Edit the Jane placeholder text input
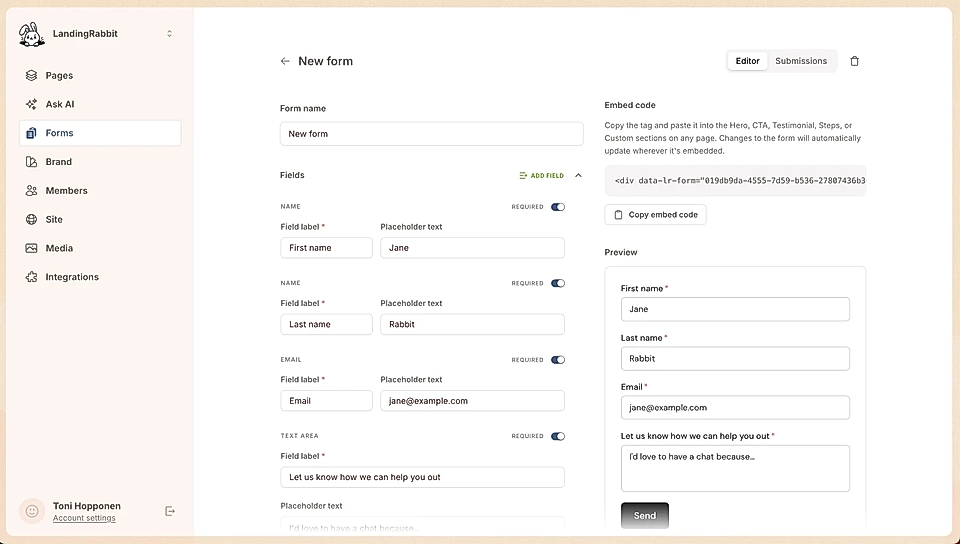Image resolution: width=960 pixels, height=544 pixels. [x=472, y=248]
